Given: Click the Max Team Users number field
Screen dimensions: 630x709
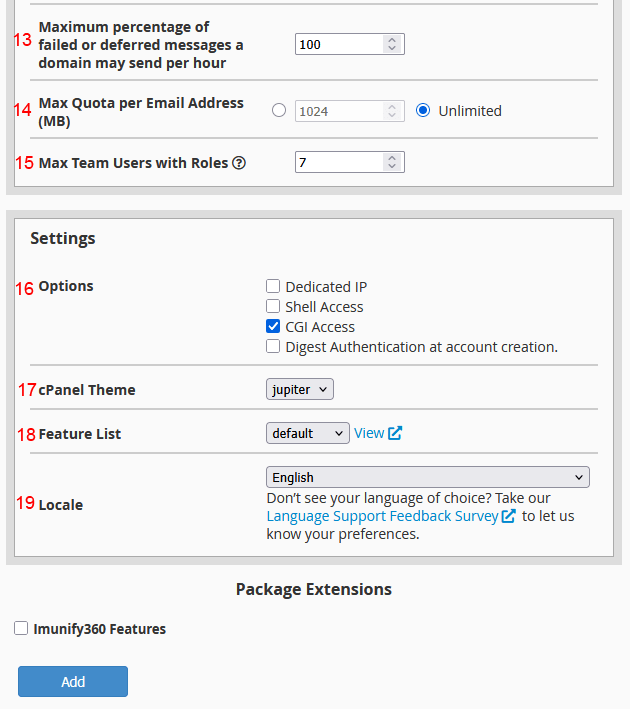Looking at the screenshot, I should tap(339, 162).
